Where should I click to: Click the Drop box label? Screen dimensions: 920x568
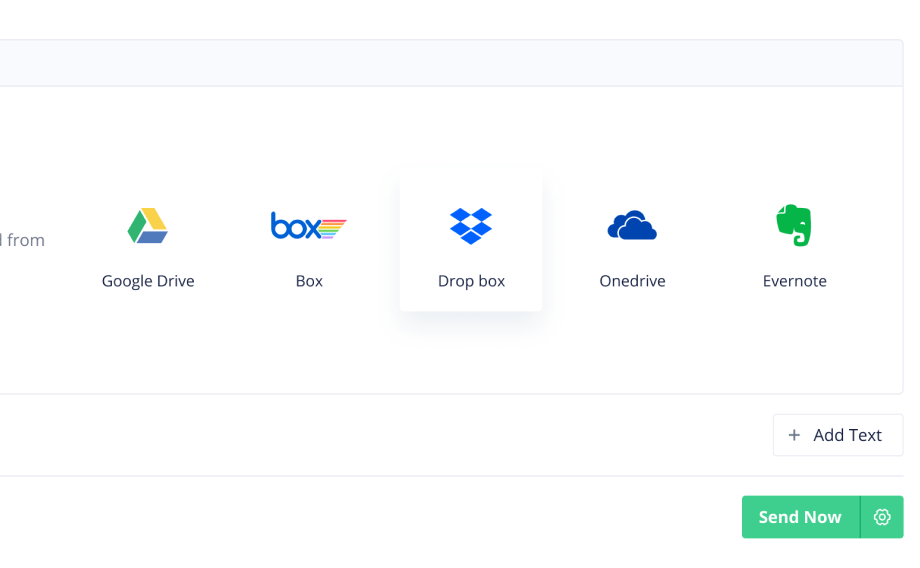point(471,281)
